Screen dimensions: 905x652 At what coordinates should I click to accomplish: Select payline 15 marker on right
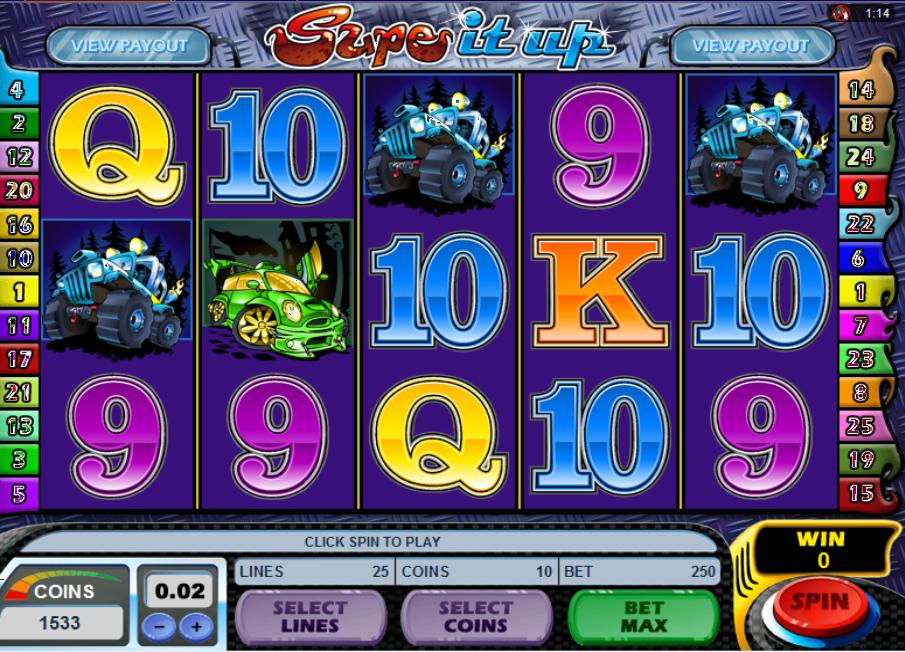tap(862, 493)
